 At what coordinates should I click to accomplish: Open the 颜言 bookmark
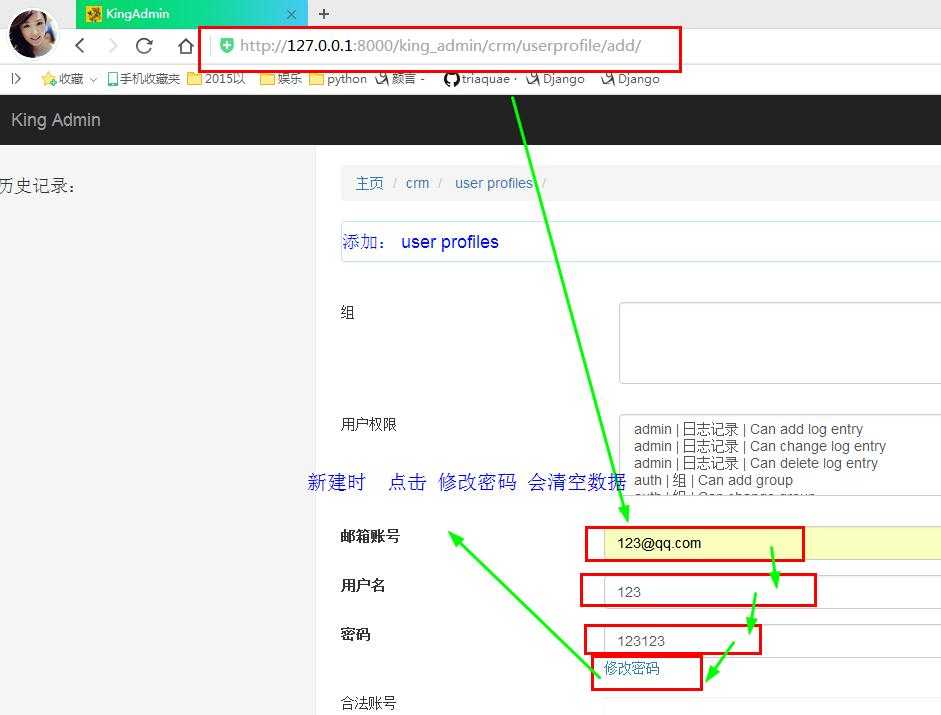399,79
